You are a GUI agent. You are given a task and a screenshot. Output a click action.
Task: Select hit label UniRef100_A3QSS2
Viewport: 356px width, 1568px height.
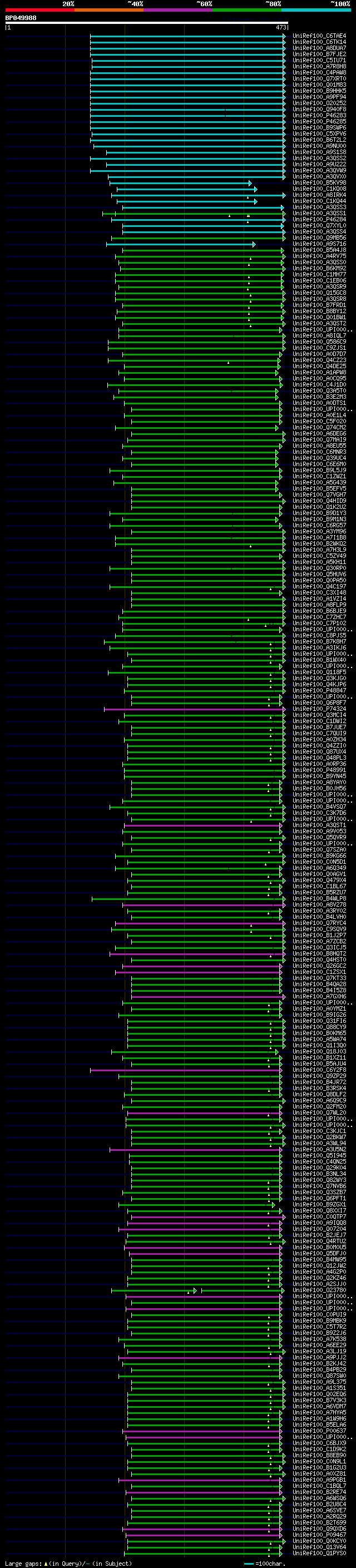tap(319, 159)
